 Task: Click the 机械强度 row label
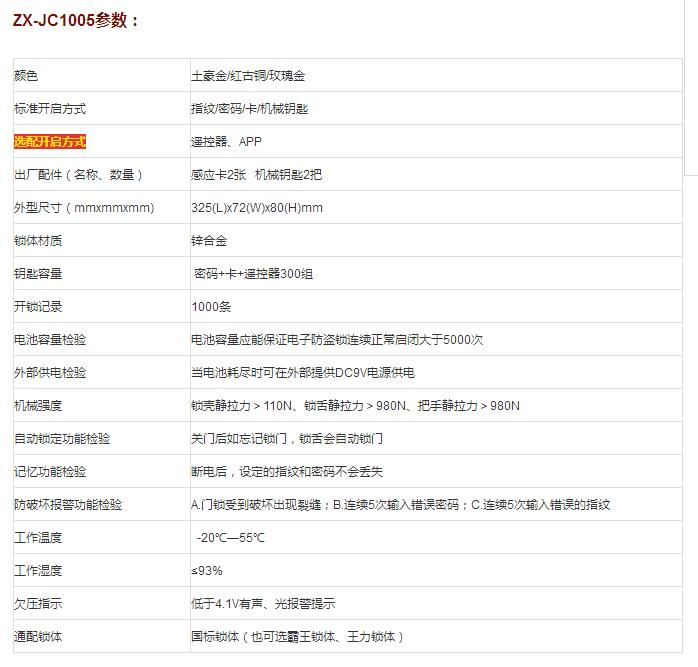[38, 406]
